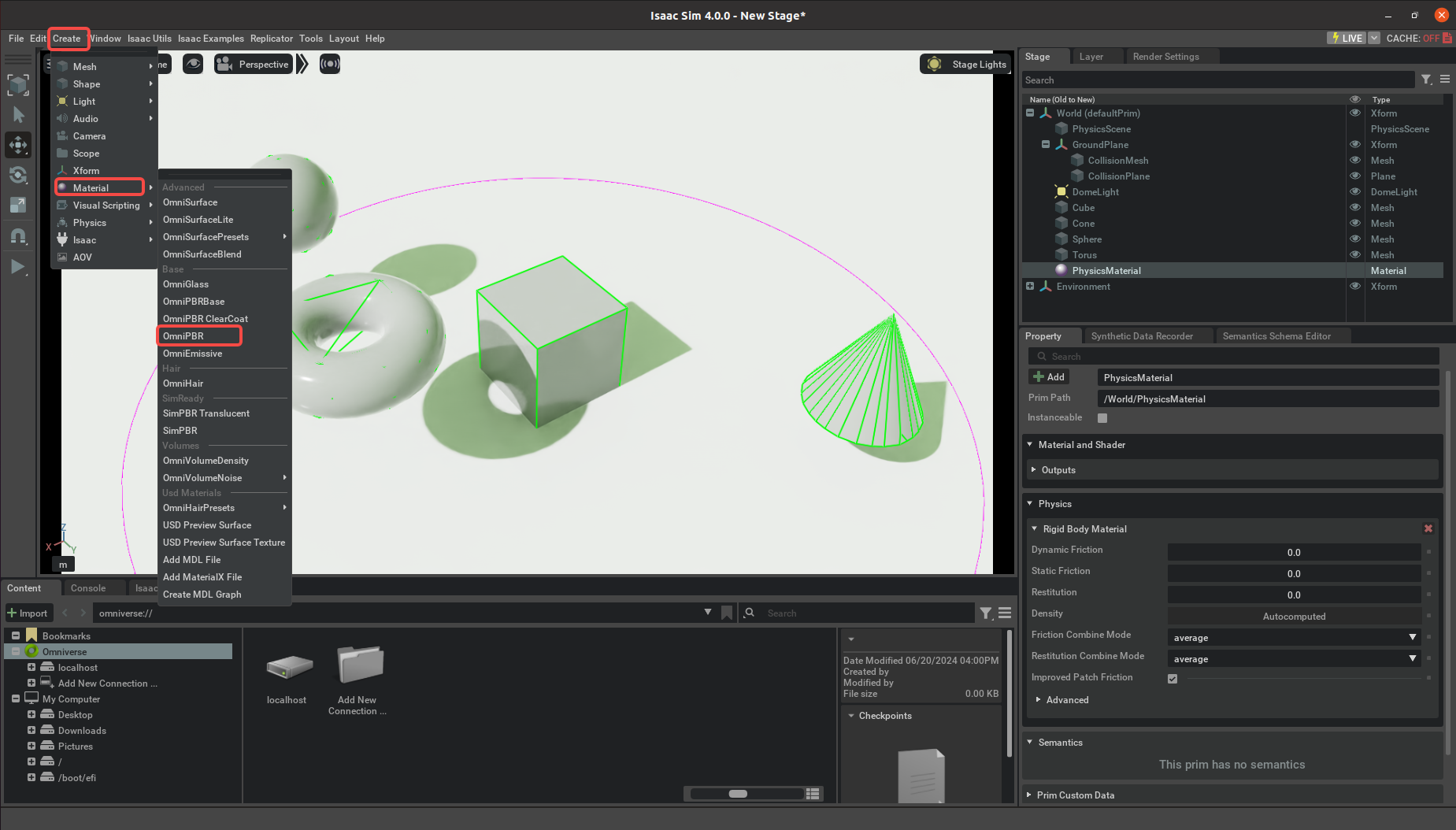
Task: Switch to the Render Settings tab
Action: pyautogui.click(x=1165, y=57)
